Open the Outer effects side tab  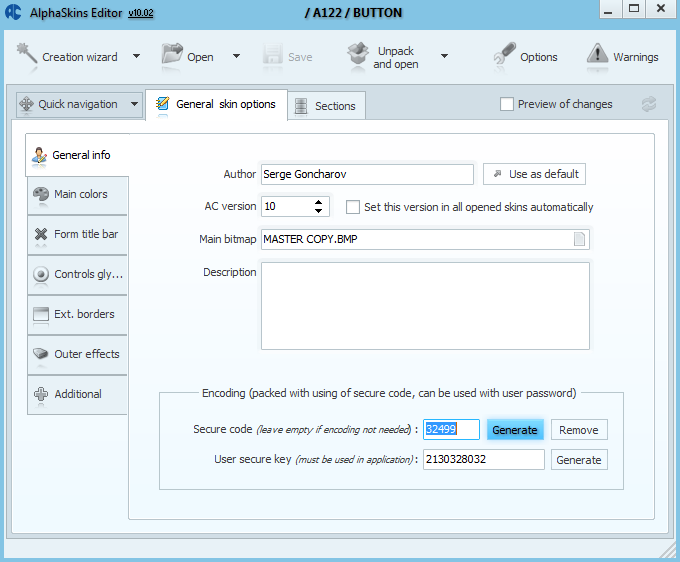tap(77, 354)
